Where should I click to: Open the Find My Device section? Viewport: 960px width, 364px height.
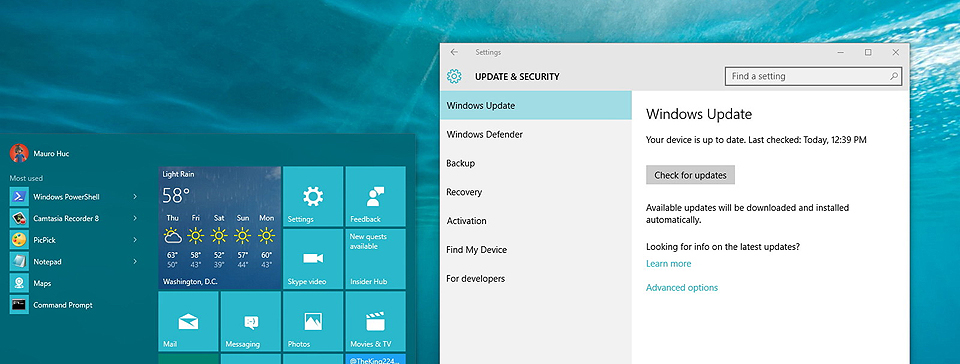tap(536, 250)
